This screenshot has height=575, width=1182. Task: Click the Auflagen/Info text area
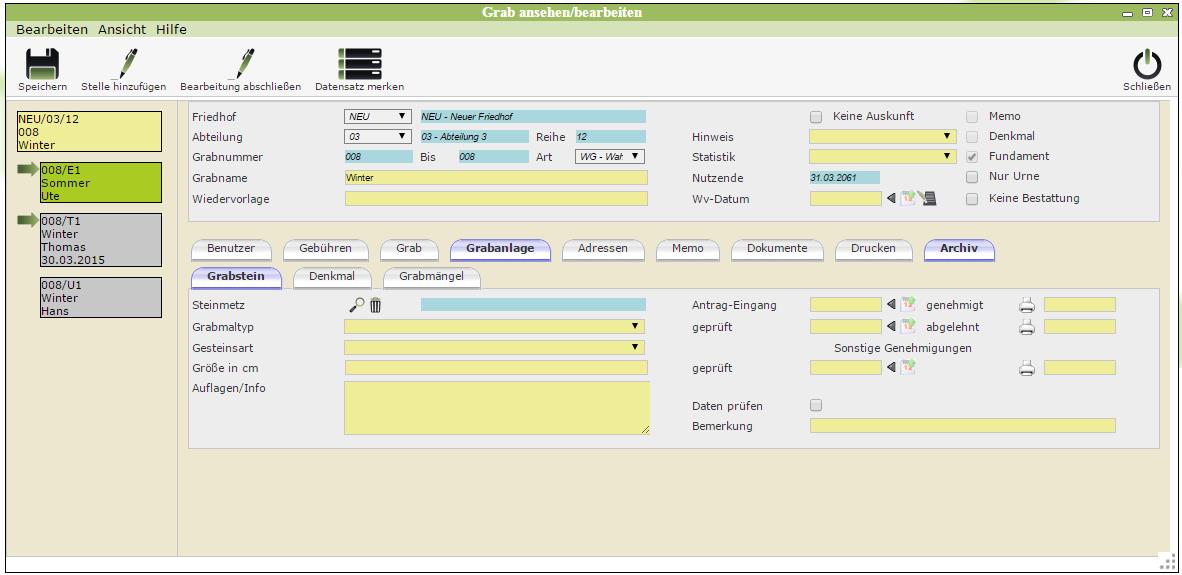click(x=496, y=407)
